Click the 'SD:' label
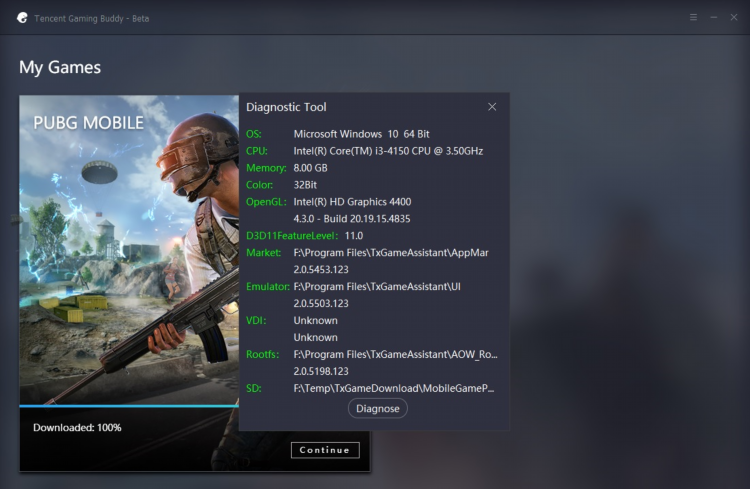Image resolution: width=750 pixels, height=489 pixels. point(254,388)
